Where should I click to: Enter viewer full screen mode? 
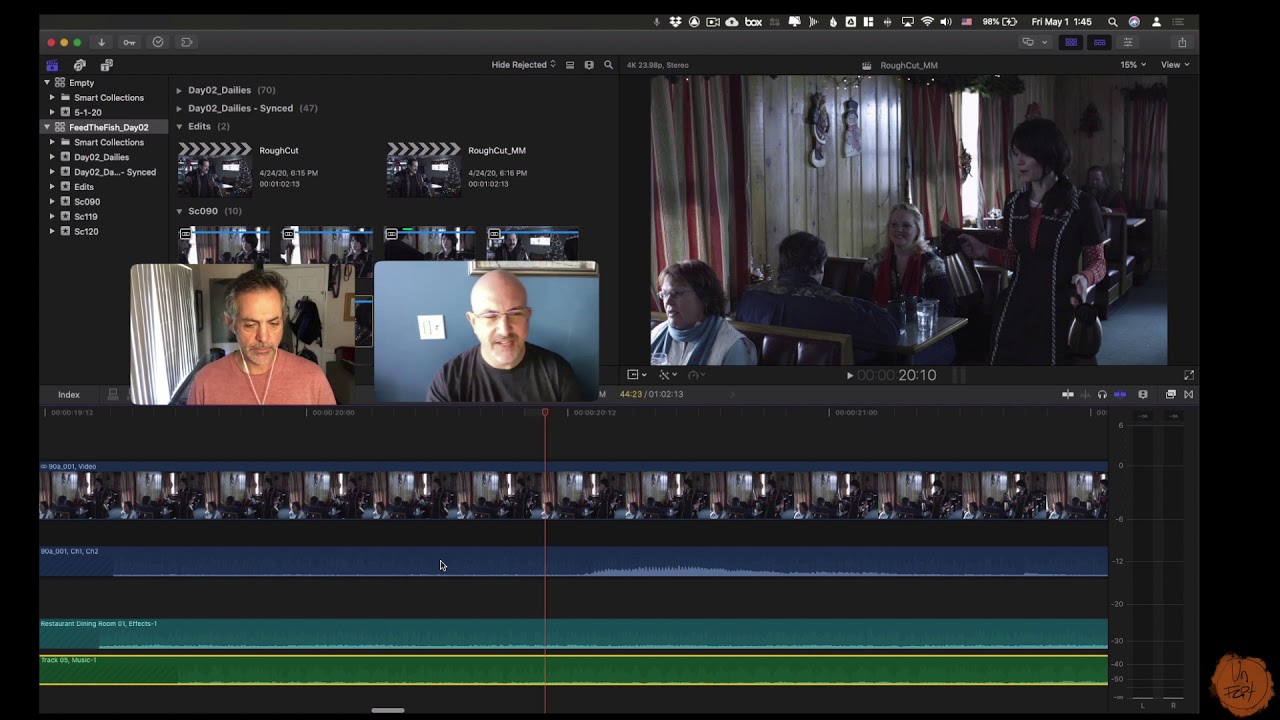pyautogui.click(x=1189, y=375)
